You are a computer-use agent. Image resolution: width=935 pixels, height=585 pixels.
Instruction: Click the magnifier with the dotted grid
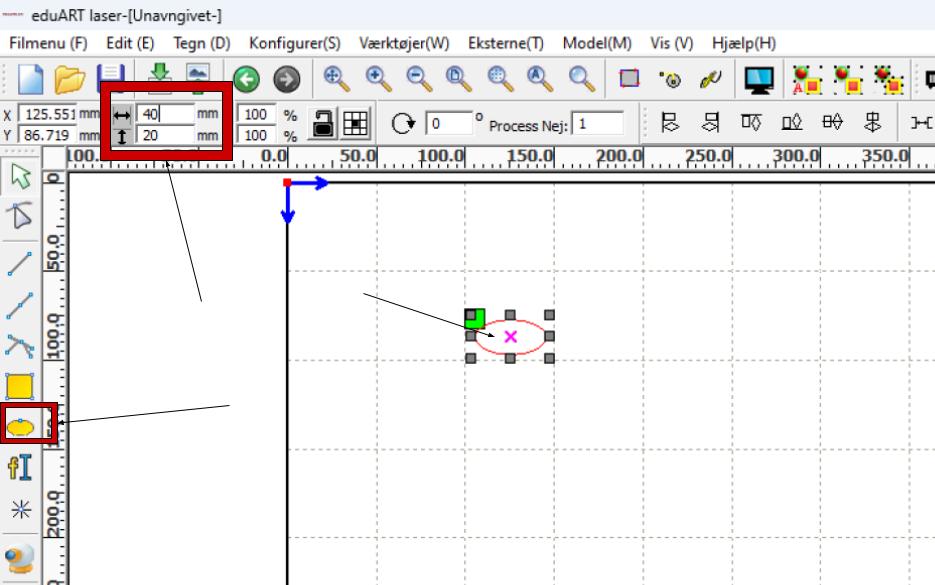click(x=500, y=79)
